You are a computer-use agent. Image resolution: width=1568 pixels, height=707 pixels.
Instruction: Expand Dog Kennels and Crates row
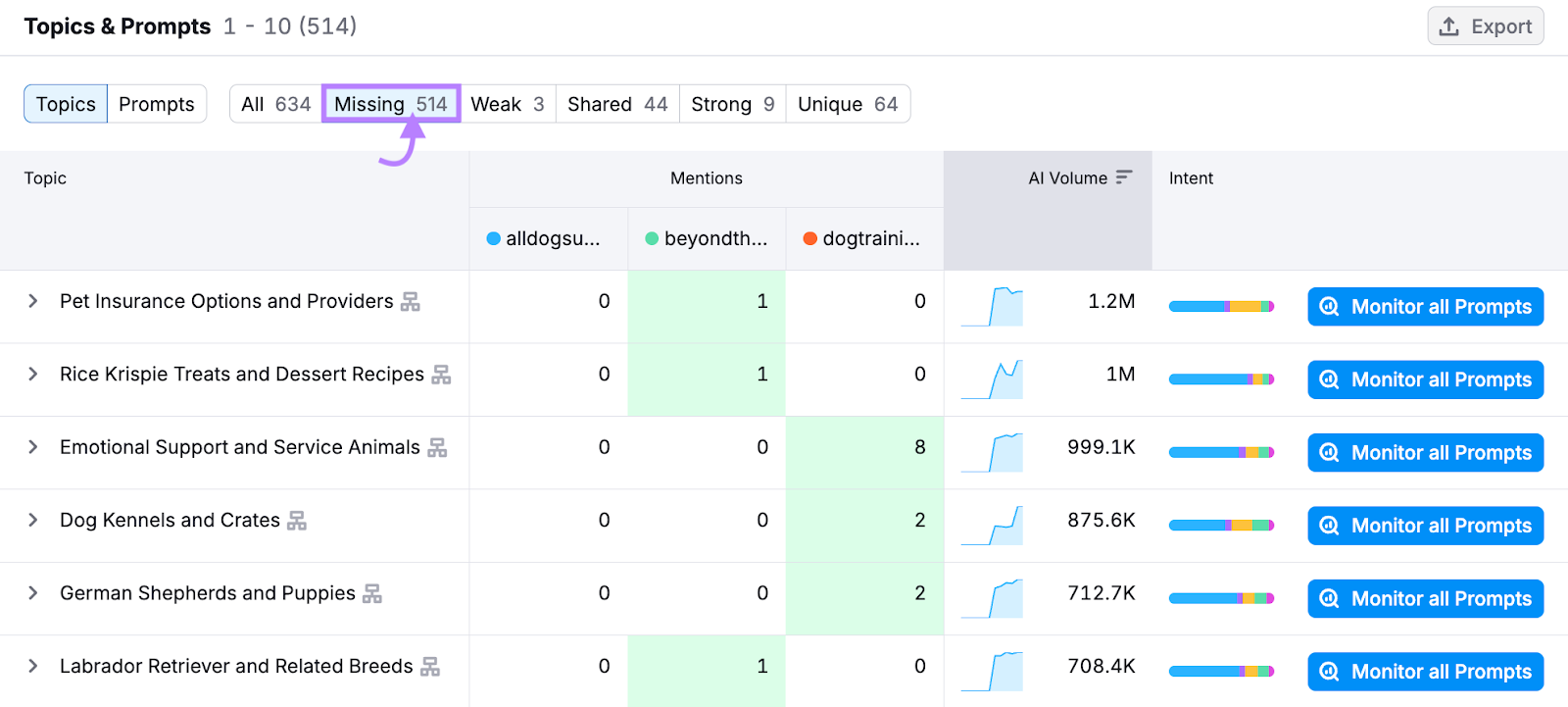33,520
